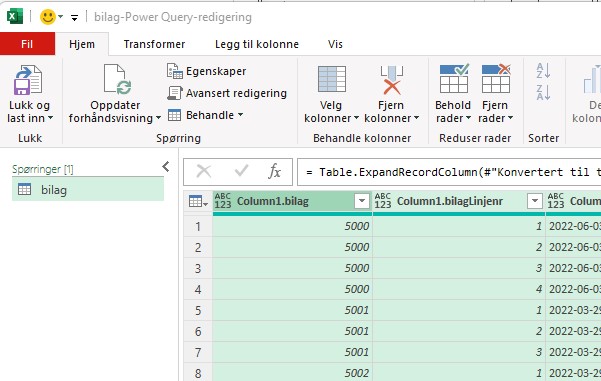Open Avansert redigering editor
The image size is (601, 381).
coord(227,93)
